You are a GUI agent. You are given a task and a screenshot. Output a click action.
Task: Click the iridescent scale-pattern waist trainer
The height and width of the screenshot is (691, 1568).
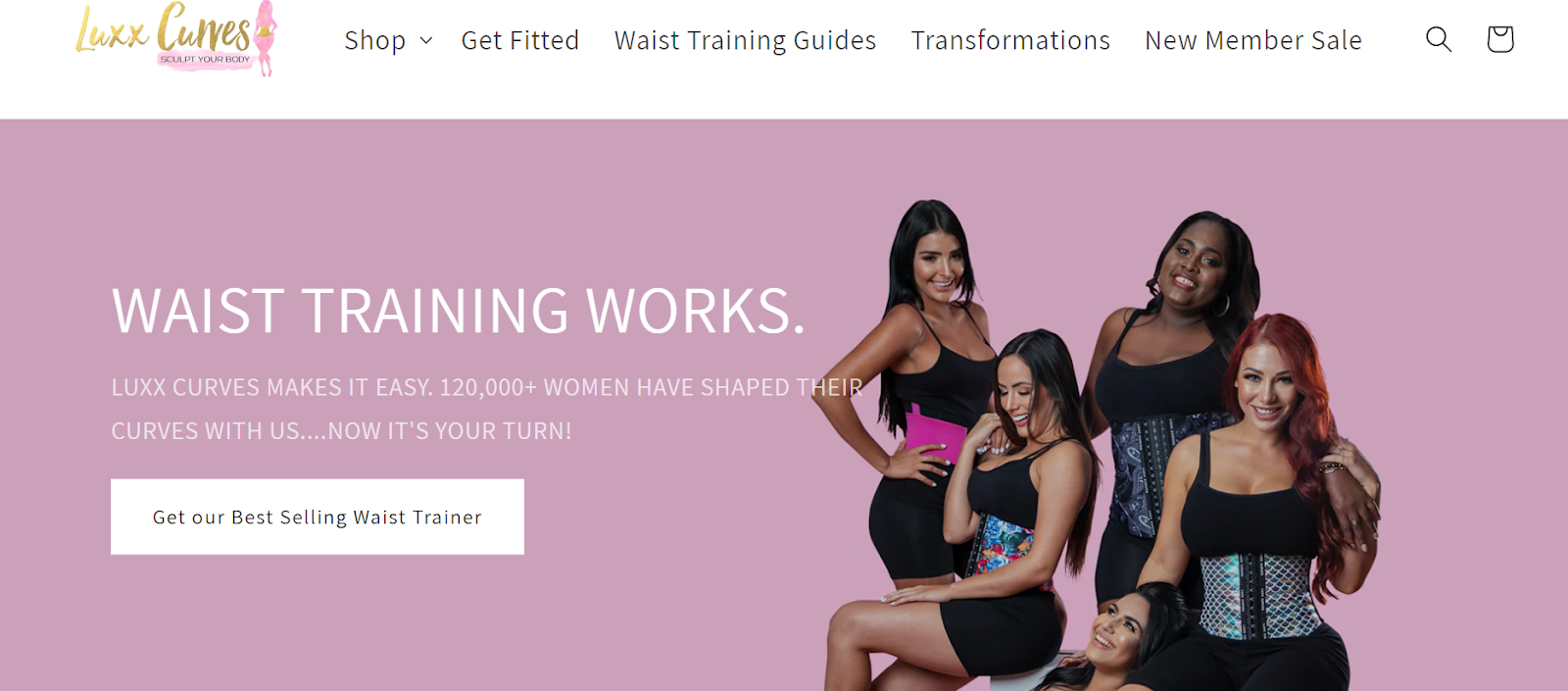pos(1259,593)
